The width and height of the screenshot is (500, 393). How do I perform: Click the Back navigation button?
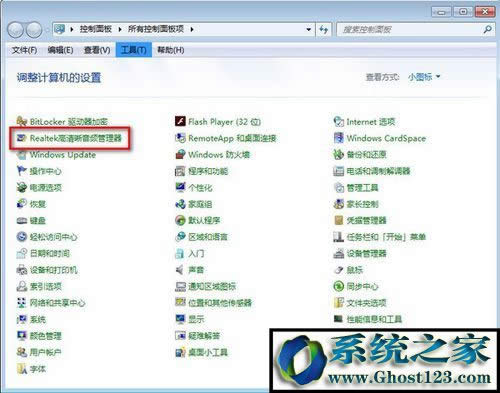pos(15,30)
